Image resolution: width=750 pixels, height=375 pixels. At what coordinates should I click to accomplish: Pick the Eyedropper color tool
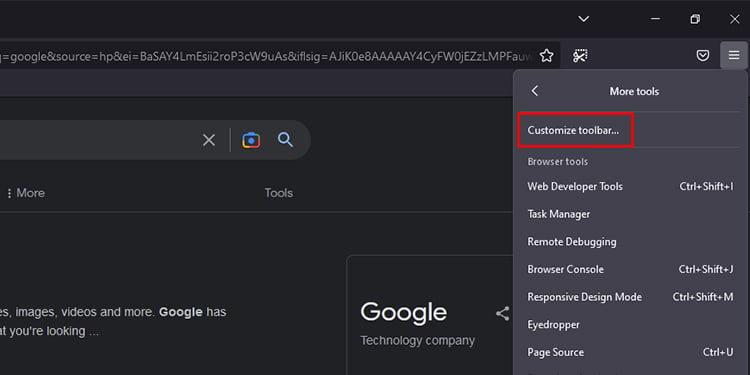point(630,325)
